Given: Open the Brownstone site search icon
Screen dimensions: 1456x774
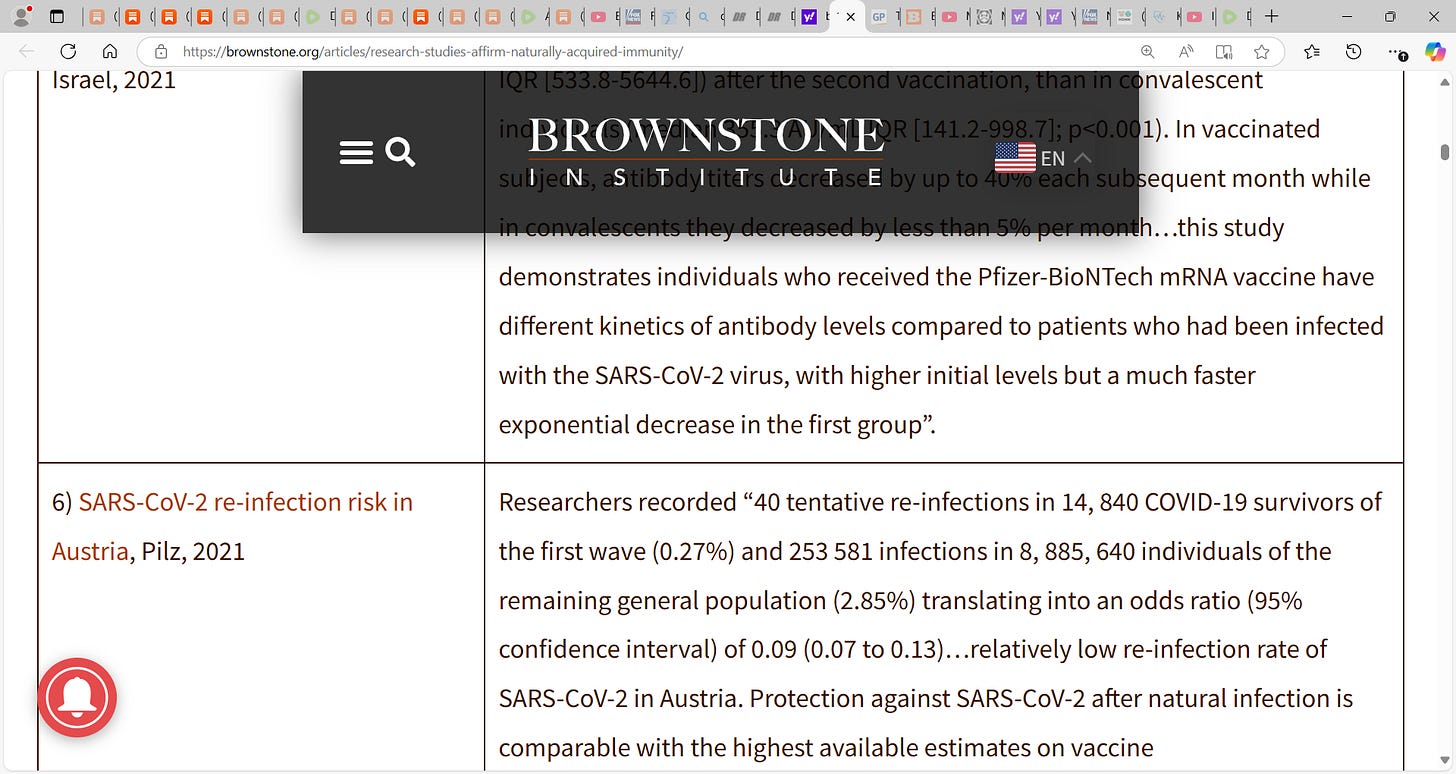Looking at the screenshot, I should click(400, 152).
